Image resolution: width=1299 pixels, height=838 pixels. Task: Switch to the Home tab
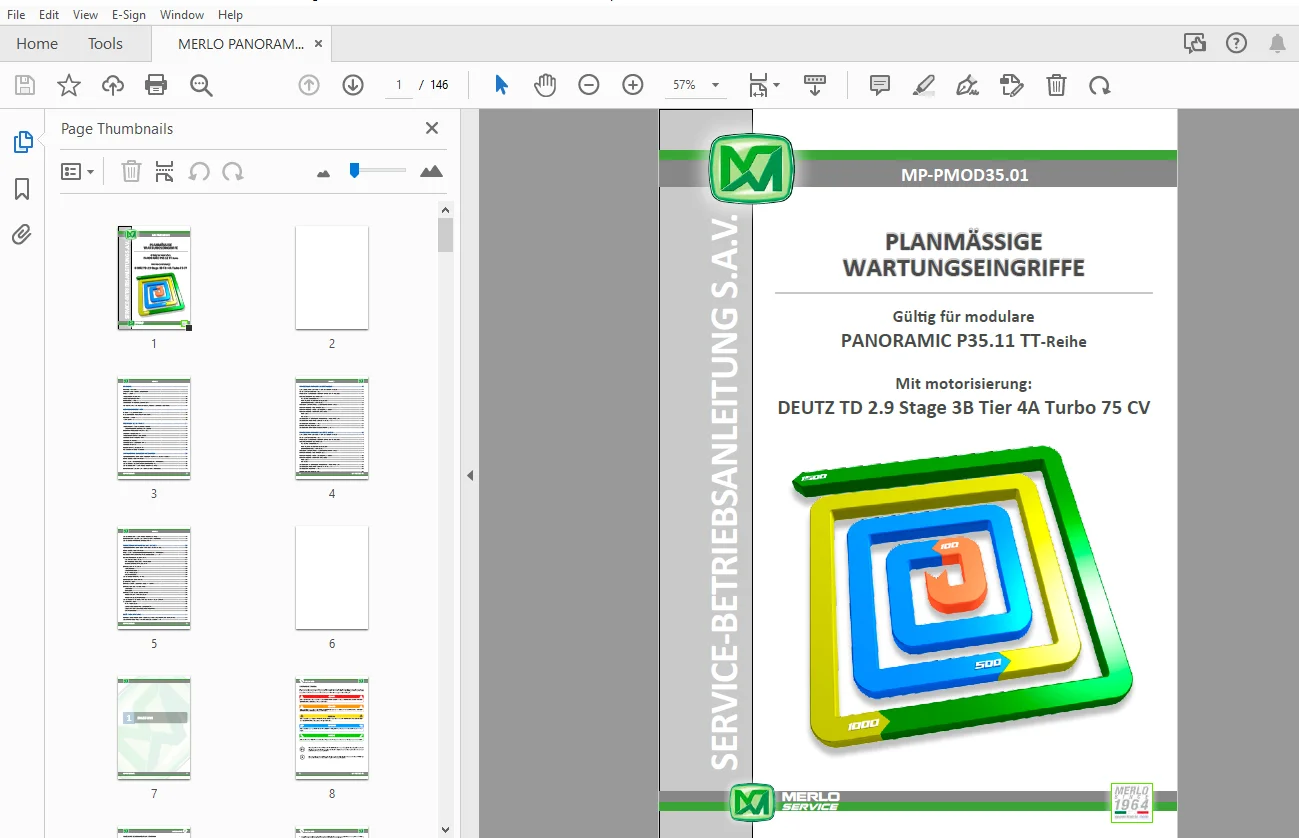(x=37, y=44)
